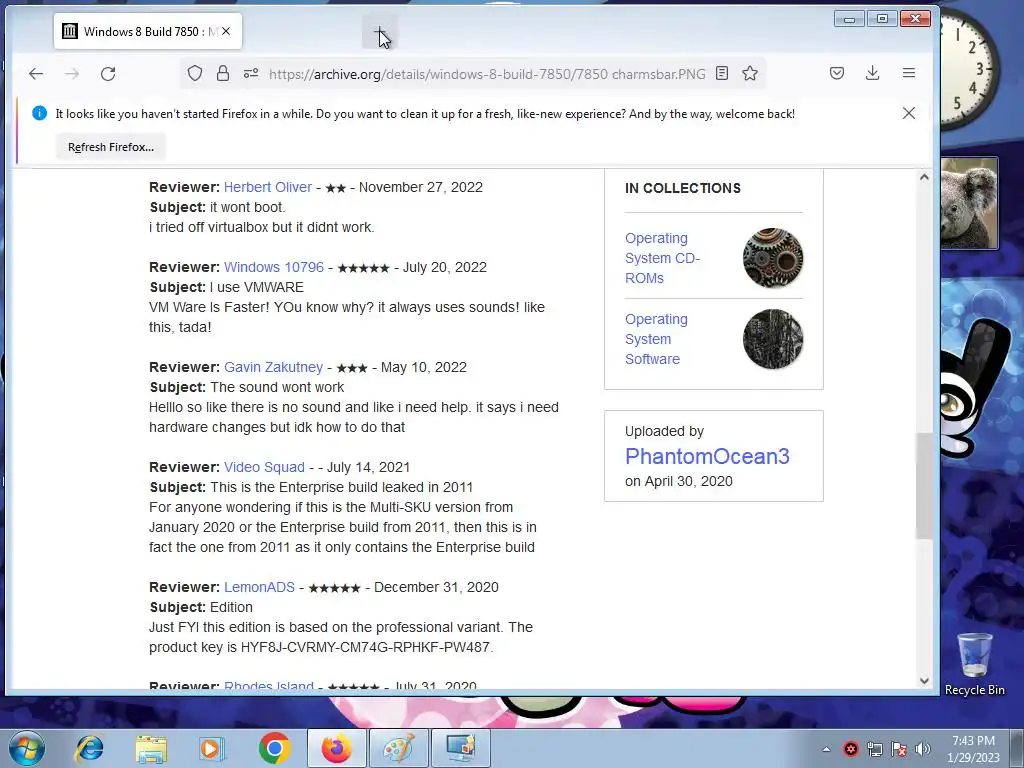Close the Windows 8 Build 7850 tab
The height and width of the screenshot is (768, 1024).
(x=226, y=31)
